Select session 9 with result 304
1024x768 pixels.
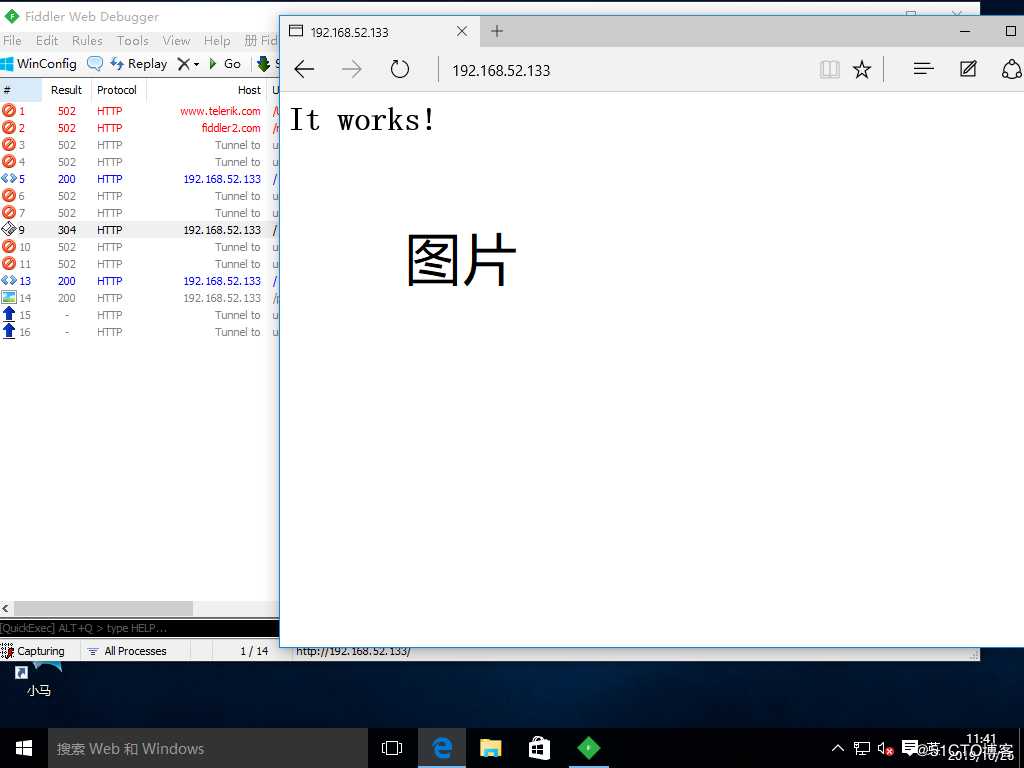coord(140,230)
